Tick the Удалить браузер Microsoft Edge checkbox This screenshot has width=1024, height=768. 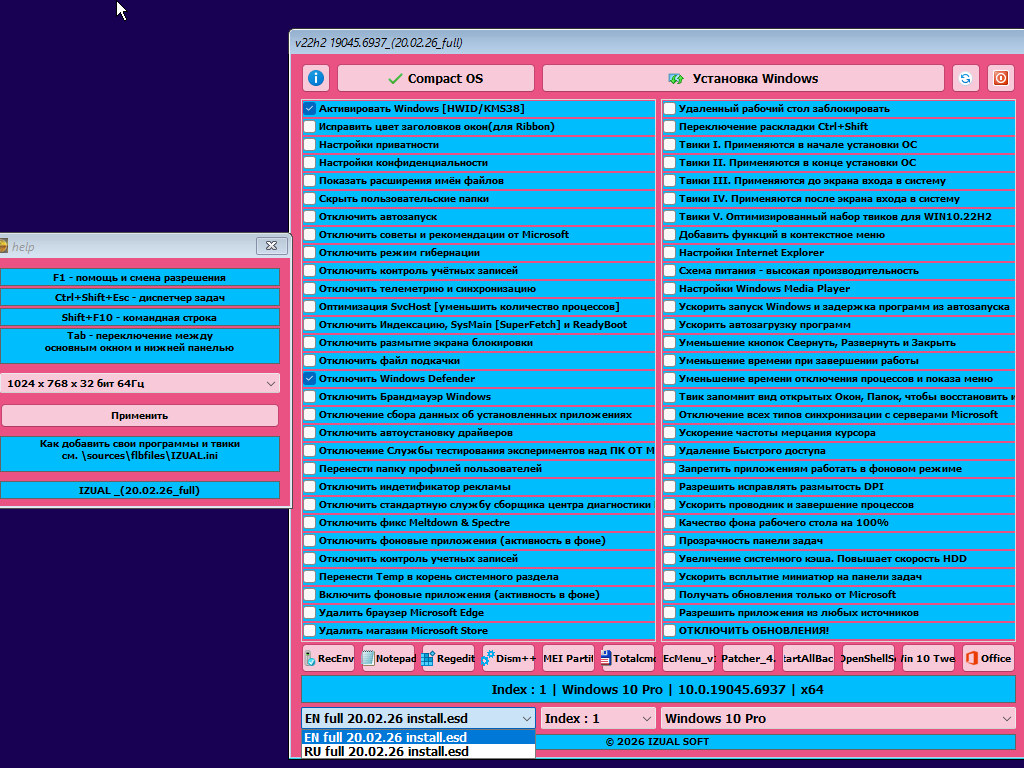coord(310,613)
